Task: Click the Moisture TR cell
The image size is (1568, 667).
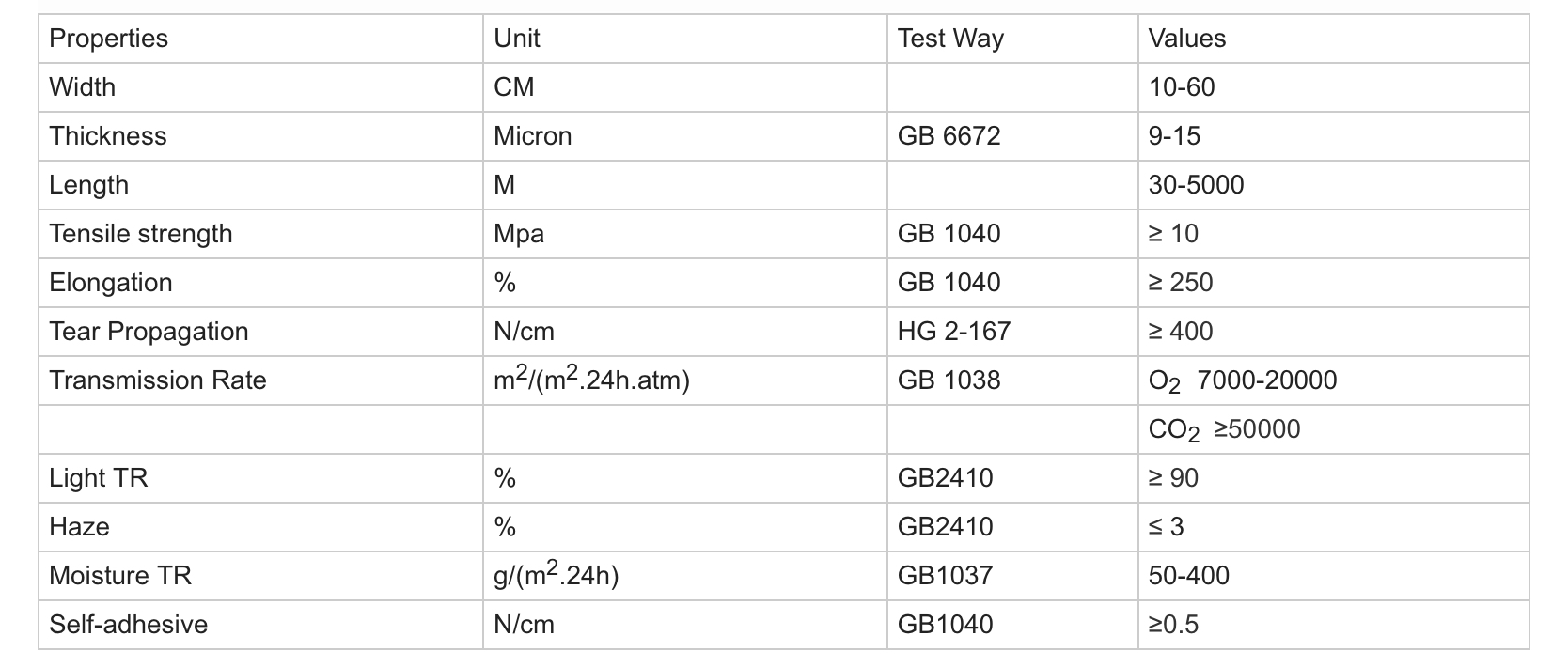Action: (119, 576)
